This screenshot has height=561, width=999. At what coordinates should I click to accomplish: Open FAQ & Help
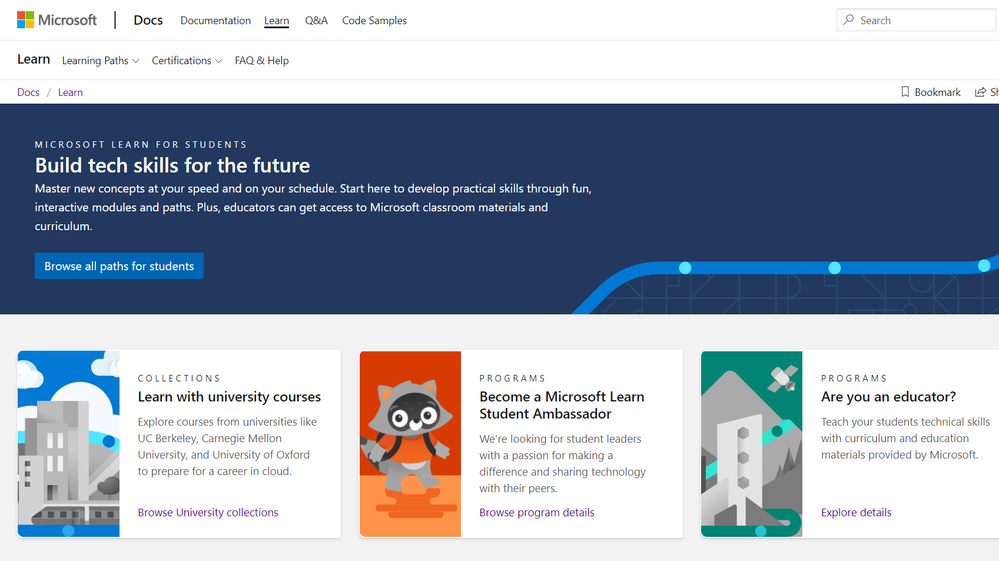[x=261, y=60]
